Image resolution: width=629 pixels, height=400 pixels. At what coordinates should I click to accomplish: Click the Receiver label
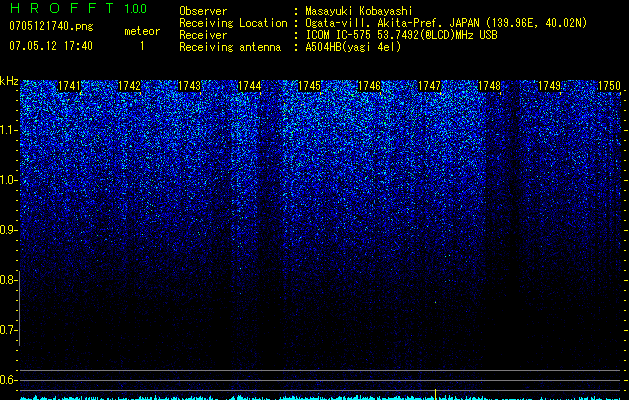pos(203,35)
